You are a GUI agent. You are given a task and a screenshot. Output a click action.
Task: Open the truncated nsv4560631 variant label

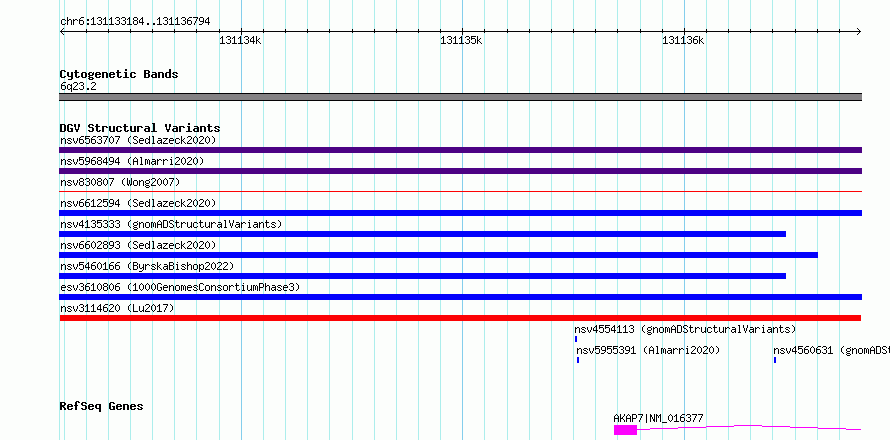tap(832, 350)
